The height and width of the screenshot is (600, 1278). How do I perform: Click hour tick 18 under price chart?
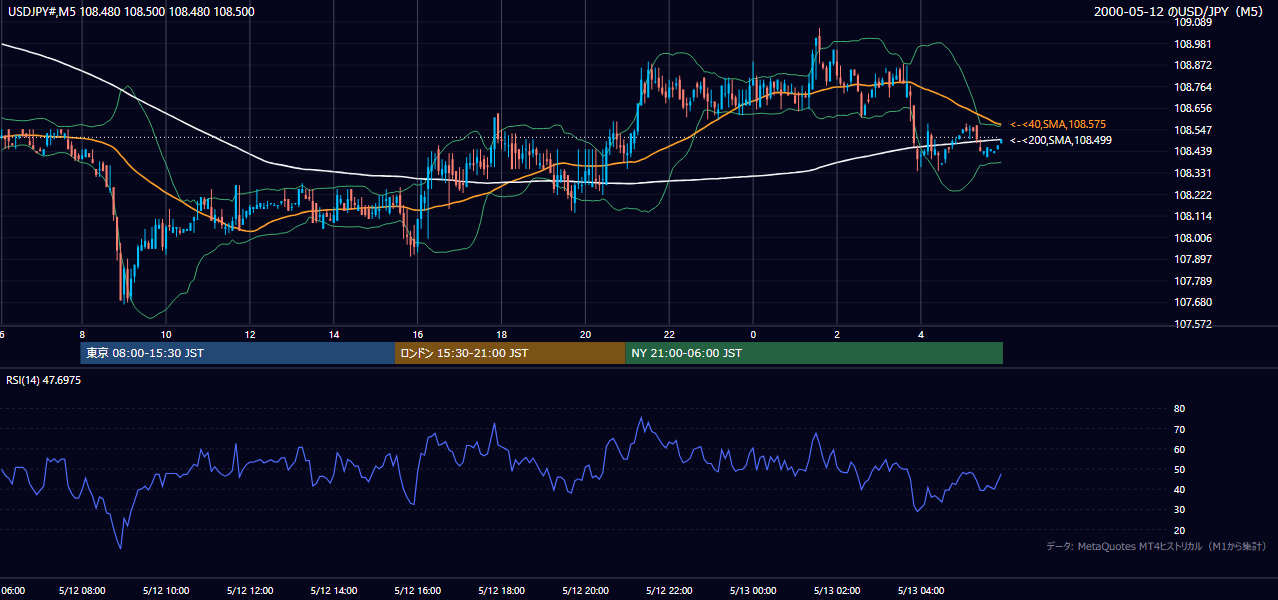tap(502, 335)
